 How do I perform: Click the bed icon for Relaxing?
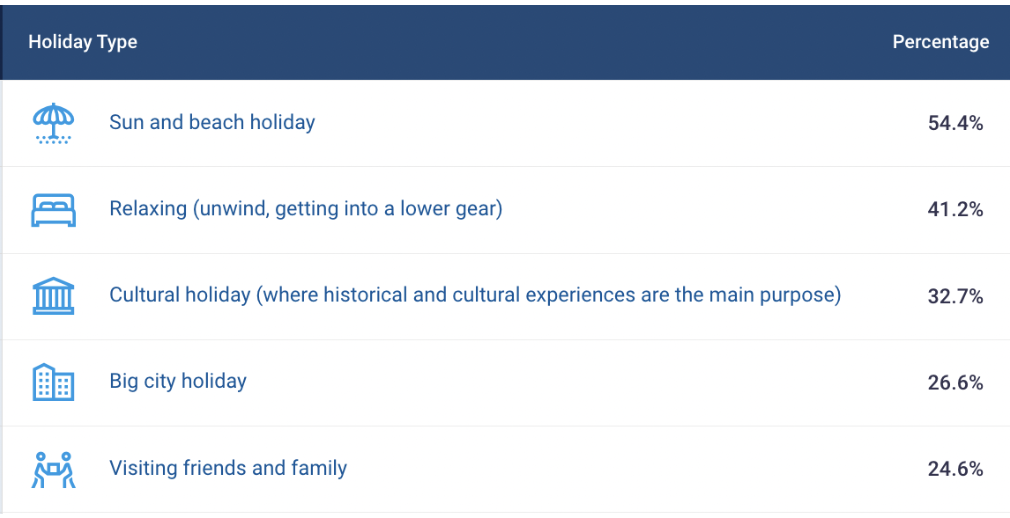click(x=53, y=210)
